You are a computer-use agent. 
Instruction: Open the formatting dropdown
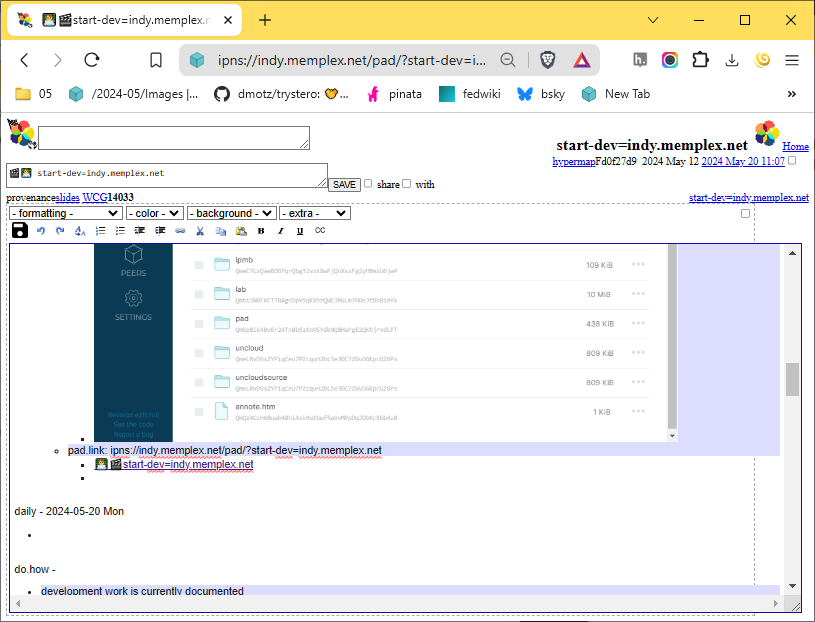[66, 214]
